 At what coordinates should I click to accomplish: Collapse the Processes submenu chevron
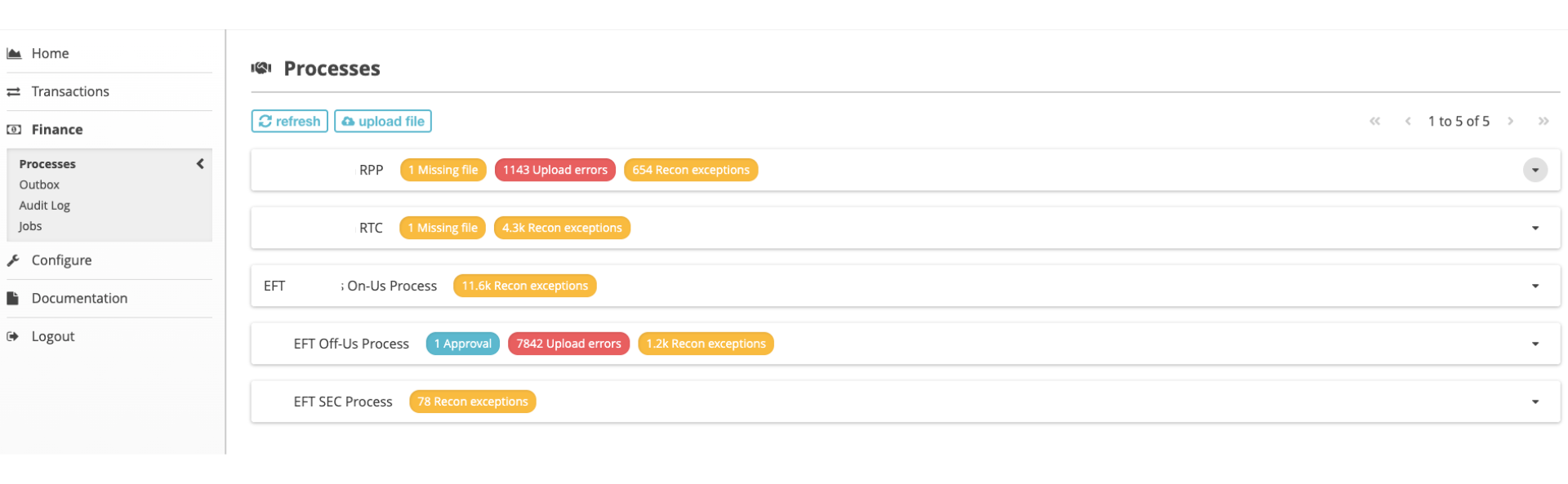pos(200,164)
